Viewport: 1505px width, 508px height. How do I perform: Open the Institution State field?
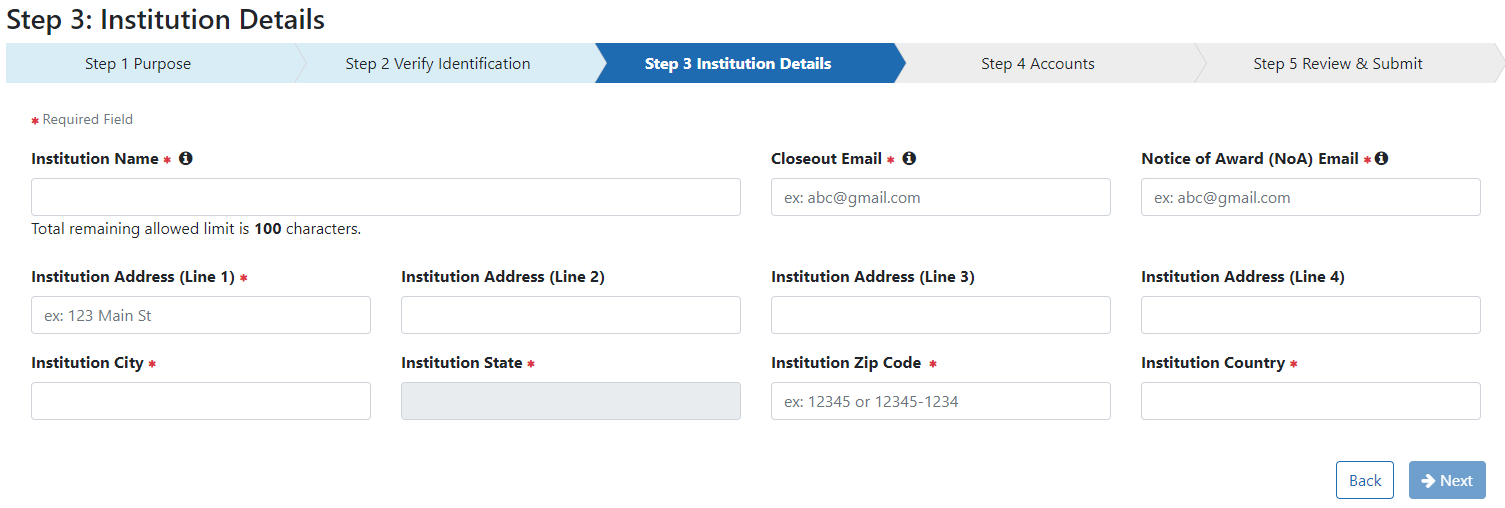(x=571, y=401)
